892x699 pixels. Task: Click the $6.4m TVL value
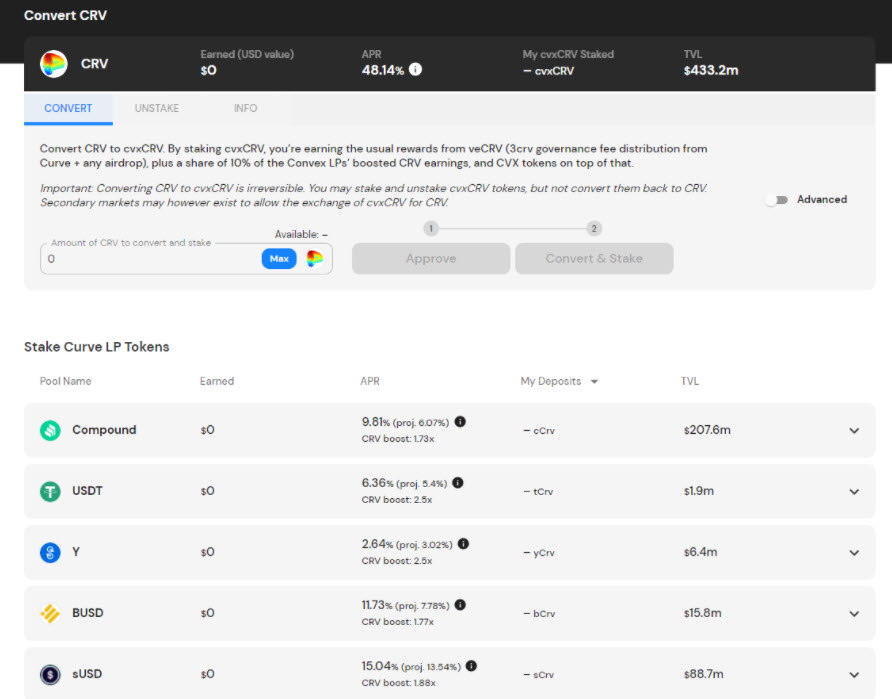pyautogui.click(x=700, y=552)
